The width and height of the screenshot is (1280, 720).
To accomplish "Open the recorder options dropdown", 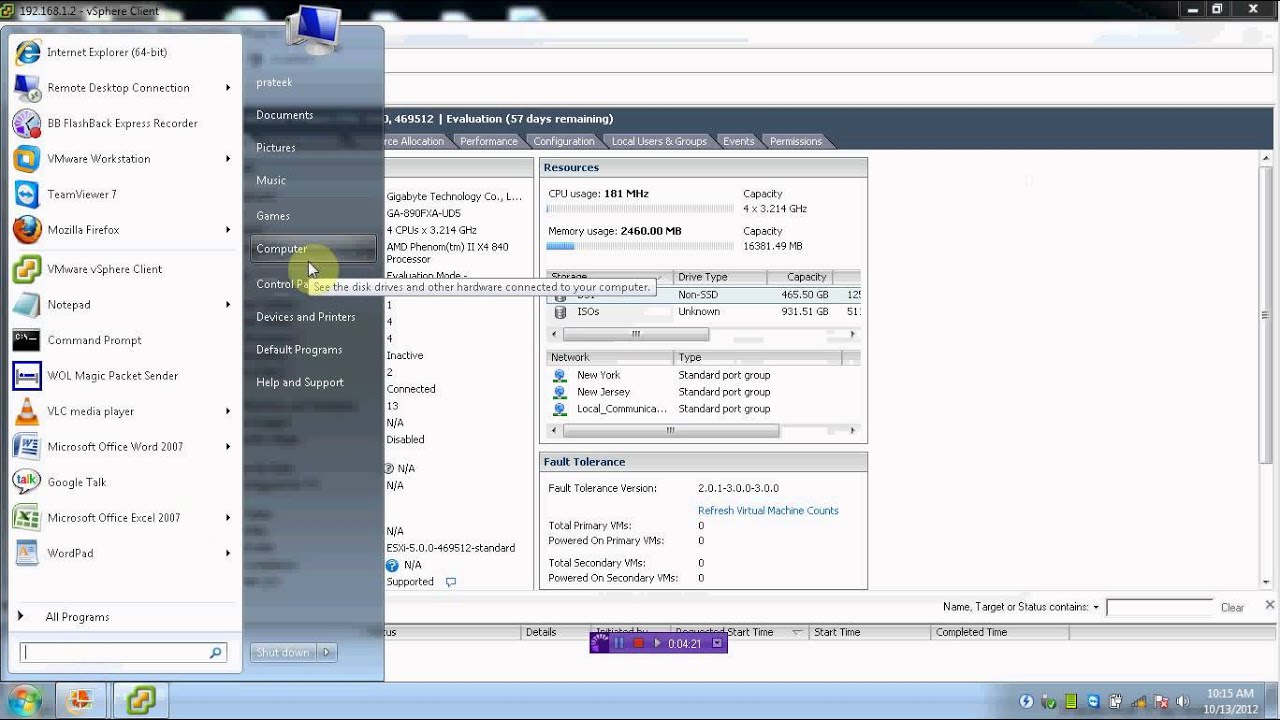I will (717, 643).
